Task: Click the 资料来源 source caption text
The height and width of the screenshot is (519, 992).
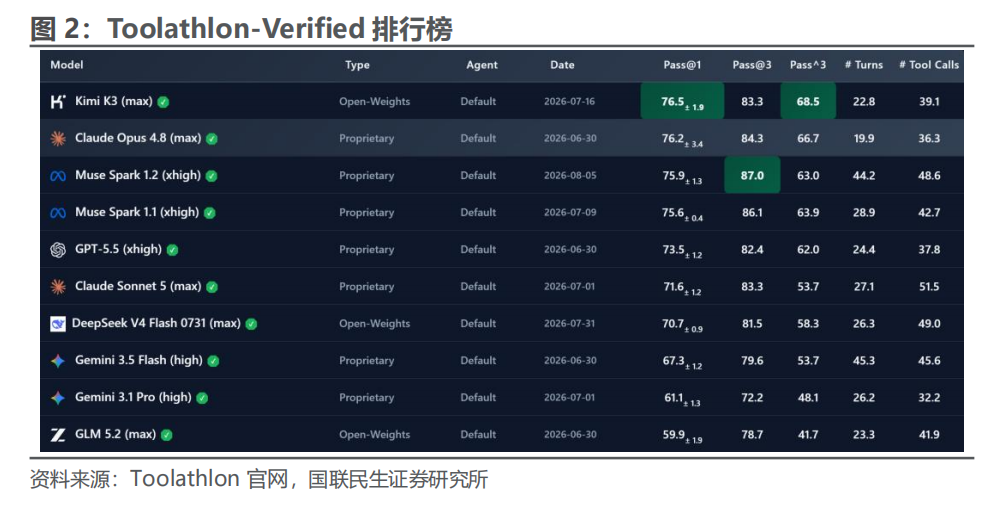Action: point(259,479)
